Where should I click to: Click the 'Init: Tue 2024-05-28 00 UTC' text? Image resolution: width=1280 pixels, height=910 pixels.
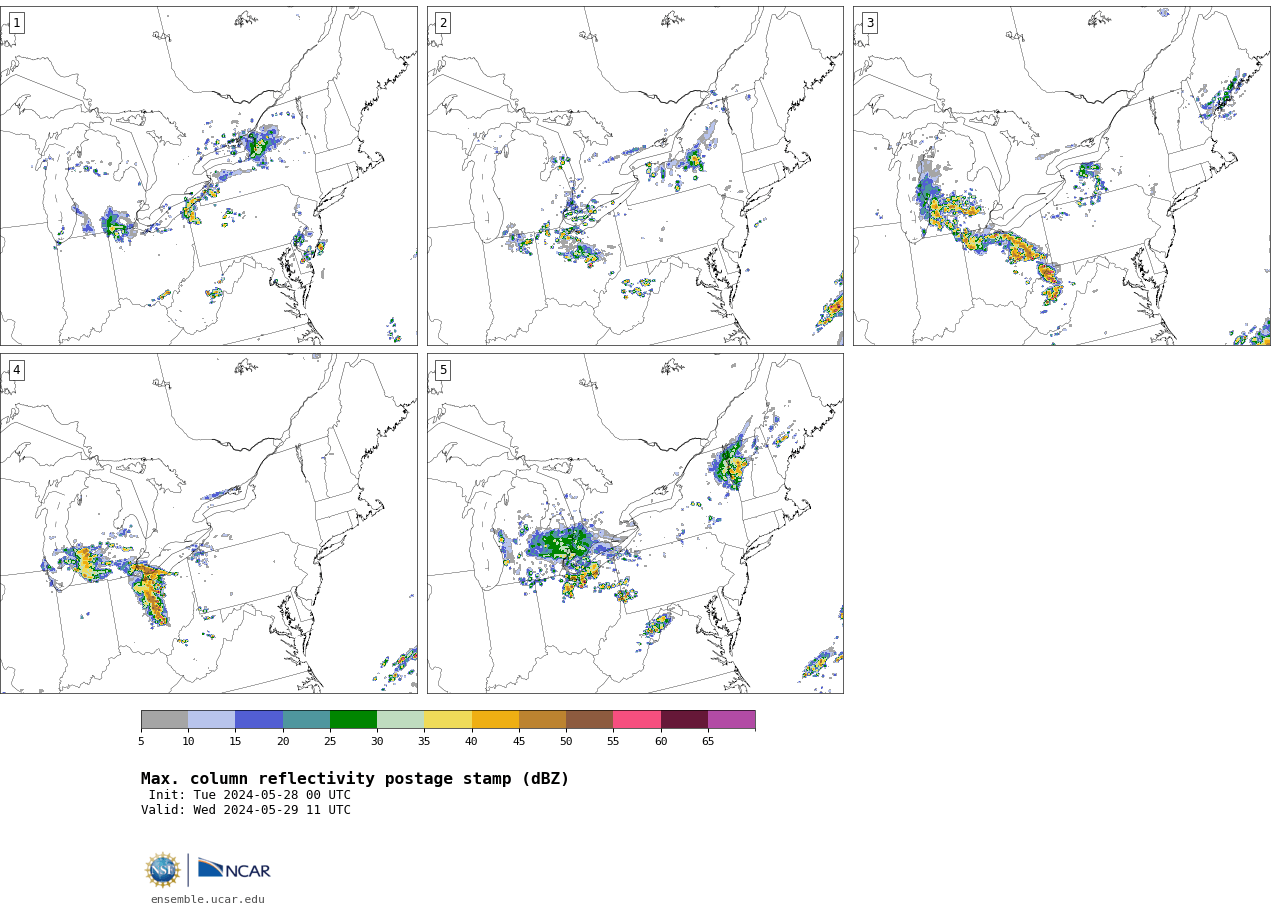(250, 795)
